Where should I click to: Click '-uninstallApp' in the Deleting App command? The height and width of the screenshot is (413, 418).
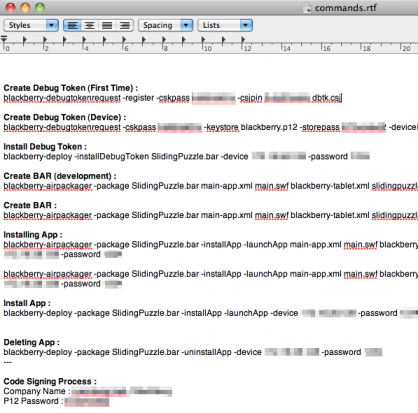pos(206,352)
